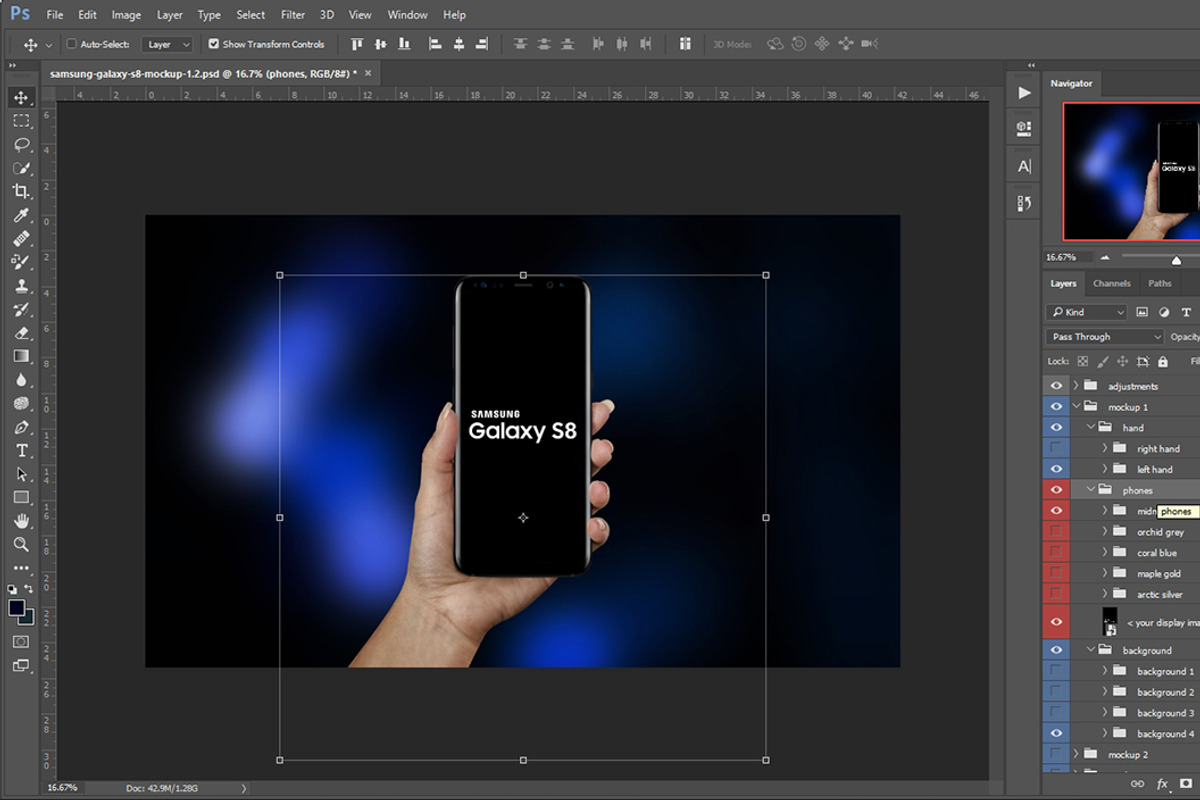1200x800 pixels.
Task: Open the Pass Through blend mode dropdown
Action: 1105,337
